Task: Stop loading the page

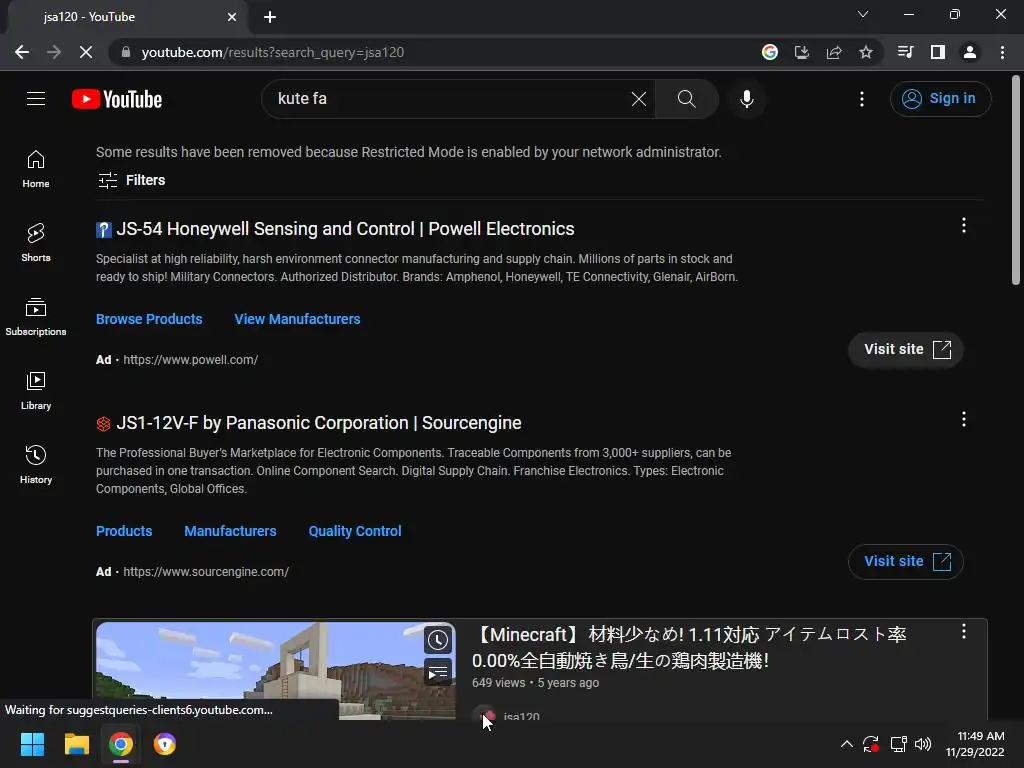Action: [86, 52]
